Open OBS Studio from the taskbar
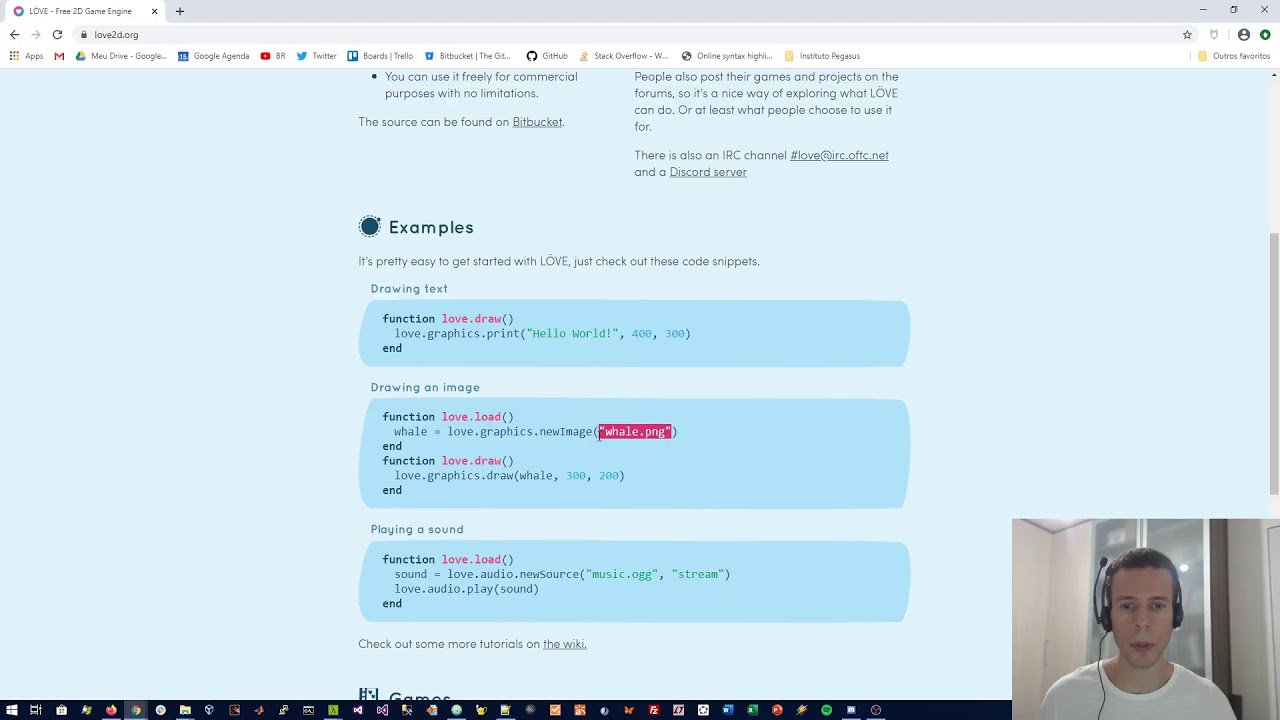 [875, 710]
